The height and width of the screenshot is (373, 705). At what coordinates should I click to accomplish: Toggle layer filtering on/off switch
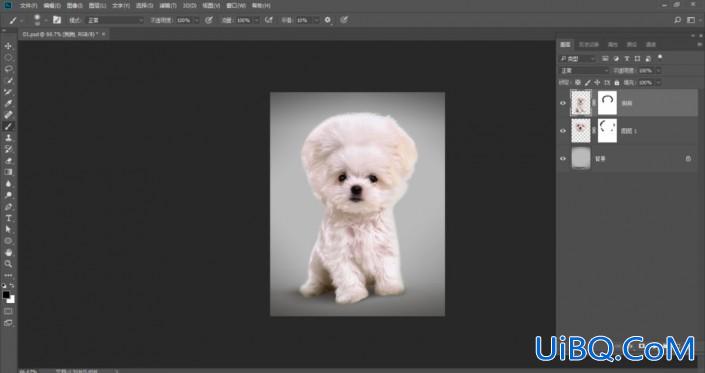click(660, 58)
